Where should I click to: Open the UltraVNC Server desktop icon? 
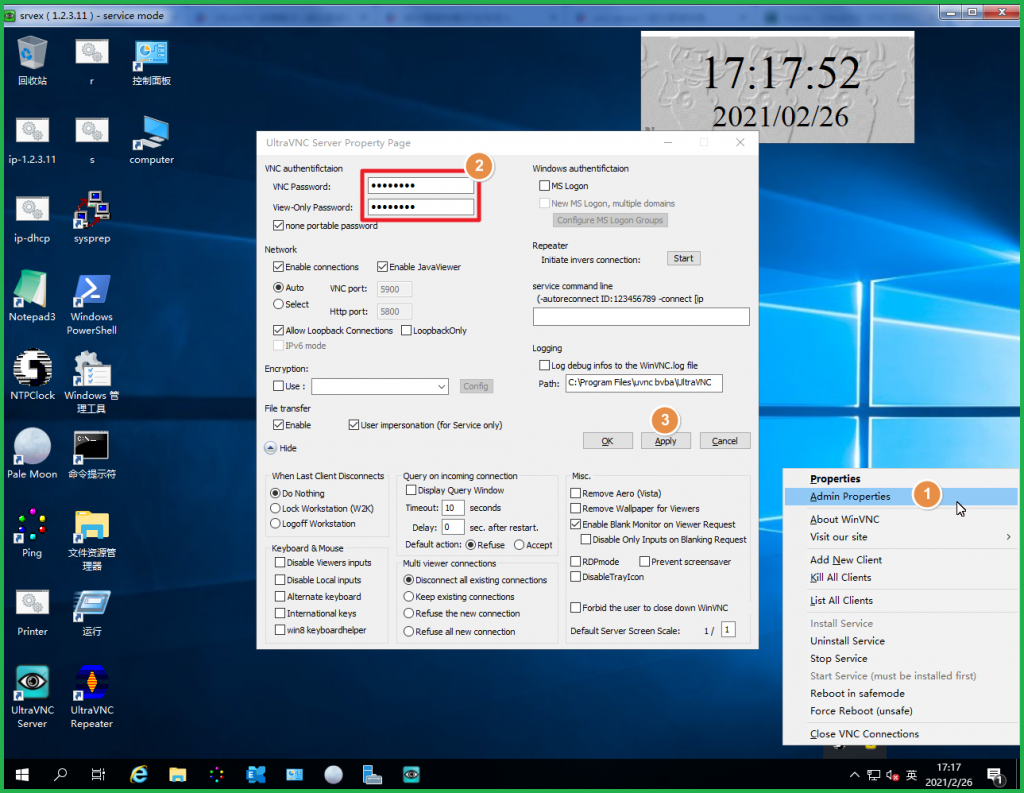coord(32,684)
